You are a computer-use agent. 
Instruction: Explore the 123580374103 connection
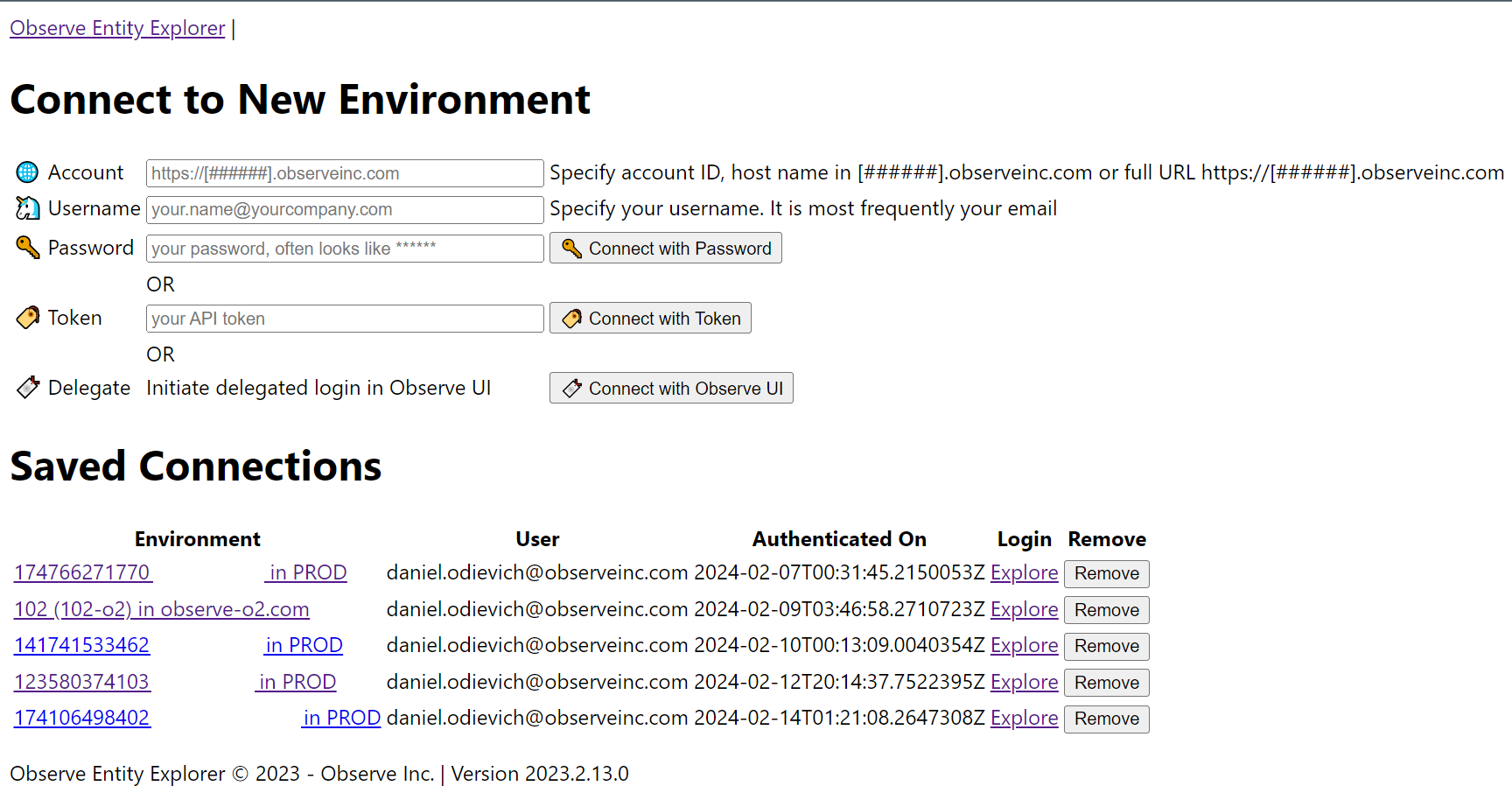coord(1024,682)
